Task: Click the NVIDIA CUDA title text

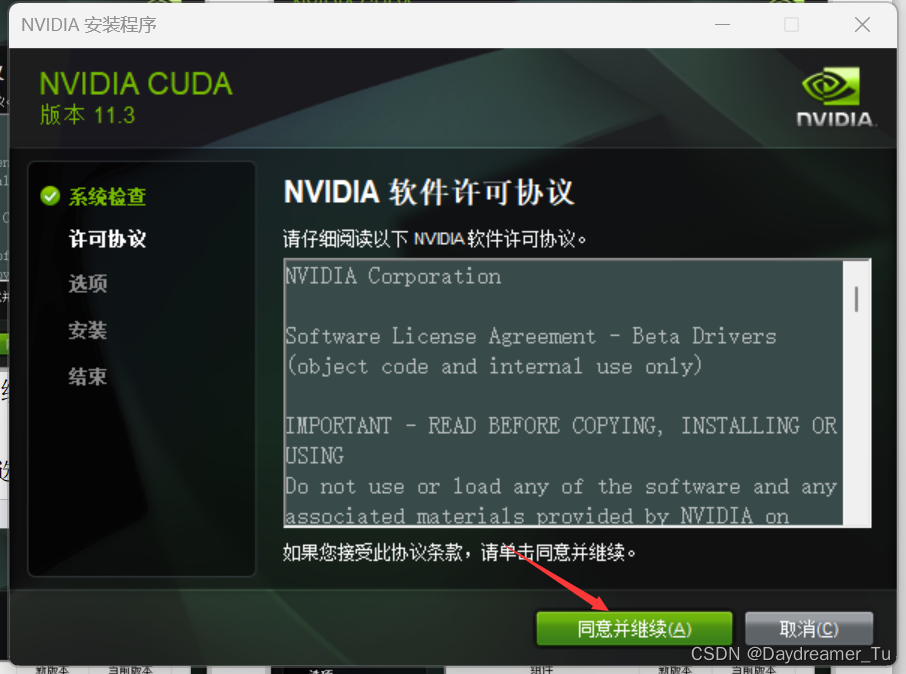Action: [136, 84]
